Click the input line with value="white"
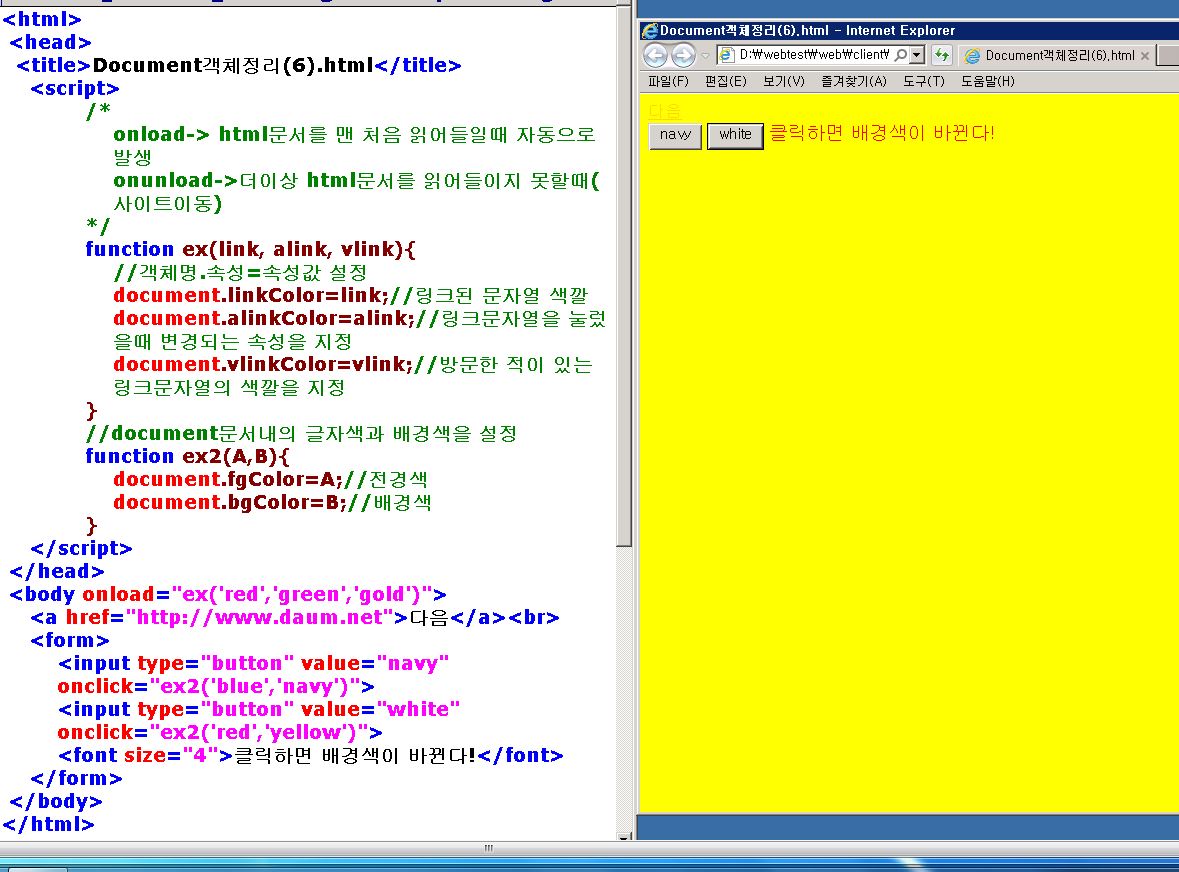 [x=259, y=710]
